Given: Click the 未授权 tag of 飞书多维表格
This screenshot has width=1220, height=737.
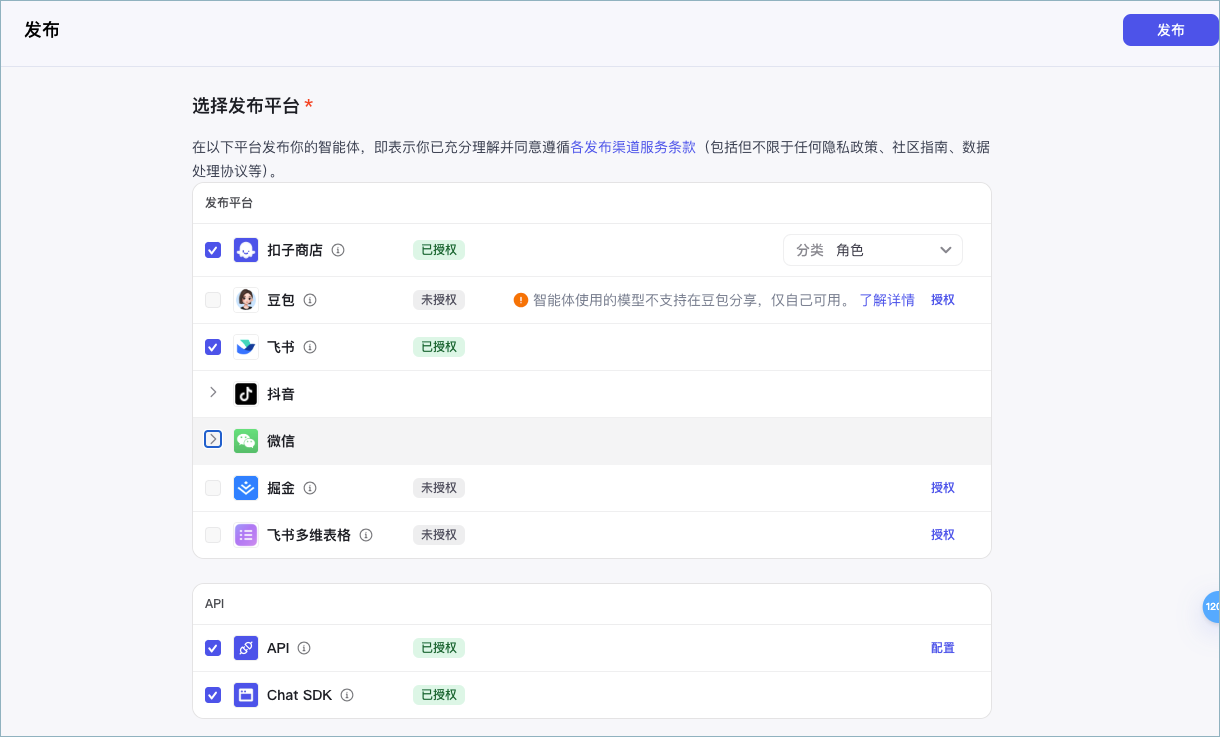Looking at the screenshot, I should (x=439, y=535).
